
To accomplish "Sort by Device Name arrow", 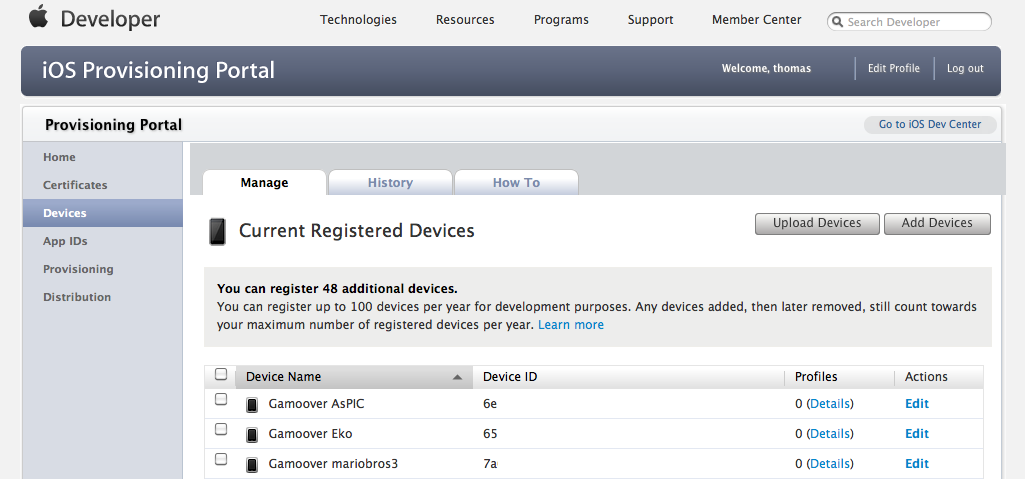I will tap(458, 377).
